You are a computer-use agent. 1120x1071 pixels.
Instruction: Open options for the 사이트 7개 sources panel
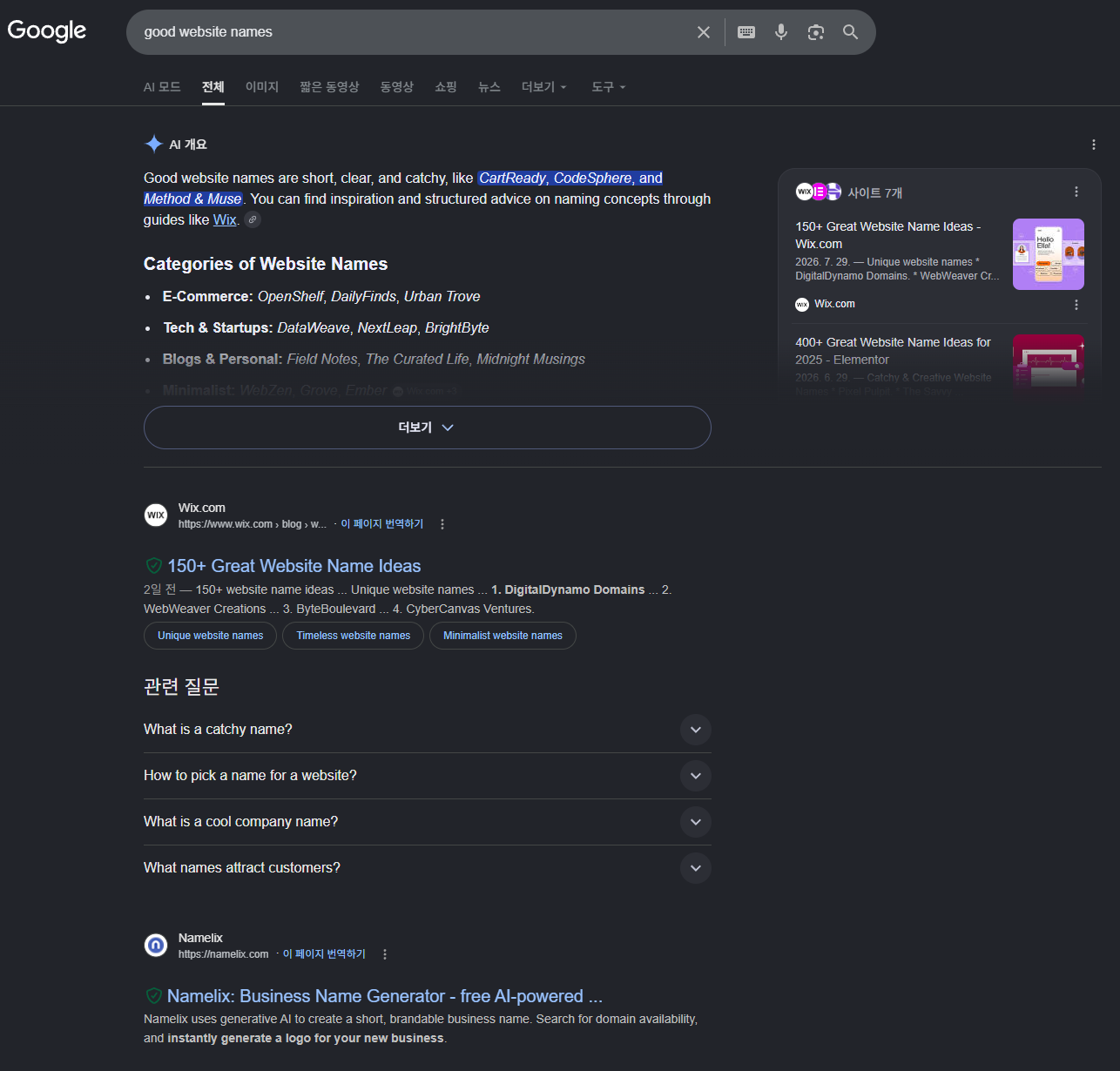(1076, 192)
